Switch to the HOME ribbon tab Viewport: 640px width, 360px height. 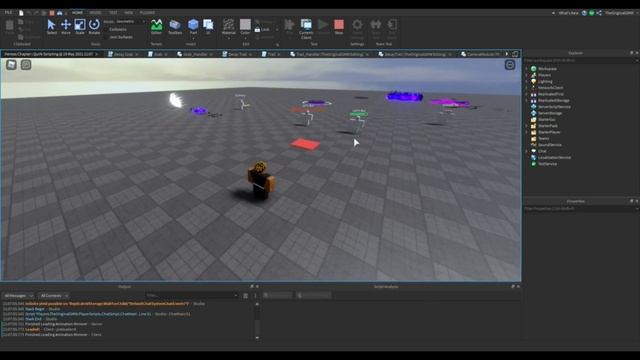coord(77,13)
